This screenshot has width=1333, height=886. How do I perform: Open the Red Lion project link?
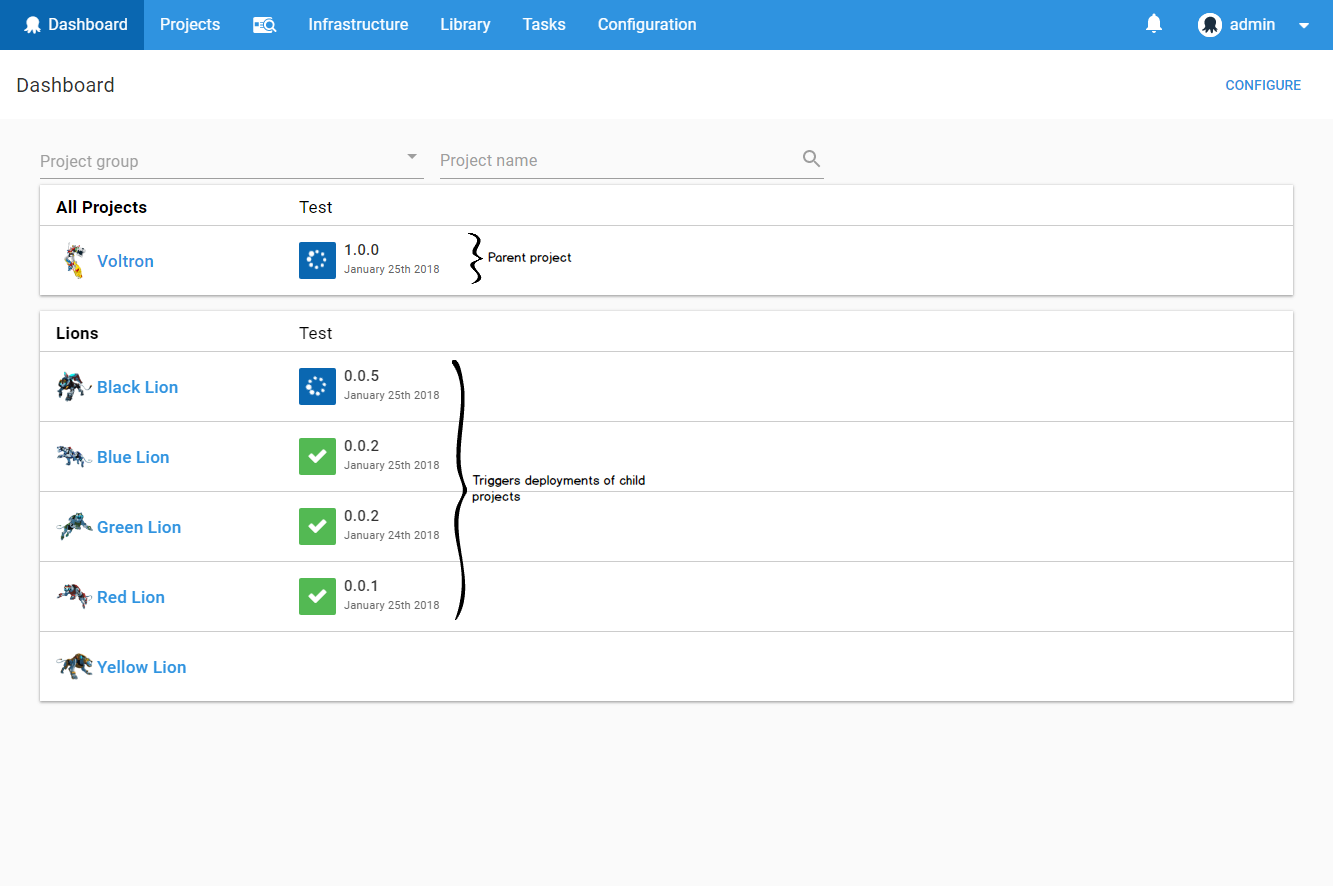pos(130,596)
